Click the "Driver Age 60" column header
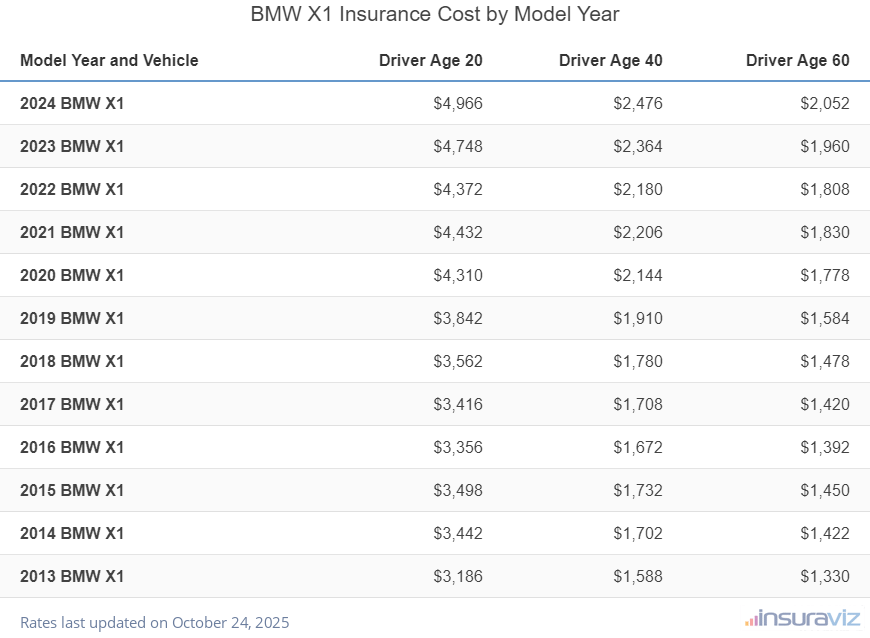This screenshot has height=638, width=870. [797, 60]
